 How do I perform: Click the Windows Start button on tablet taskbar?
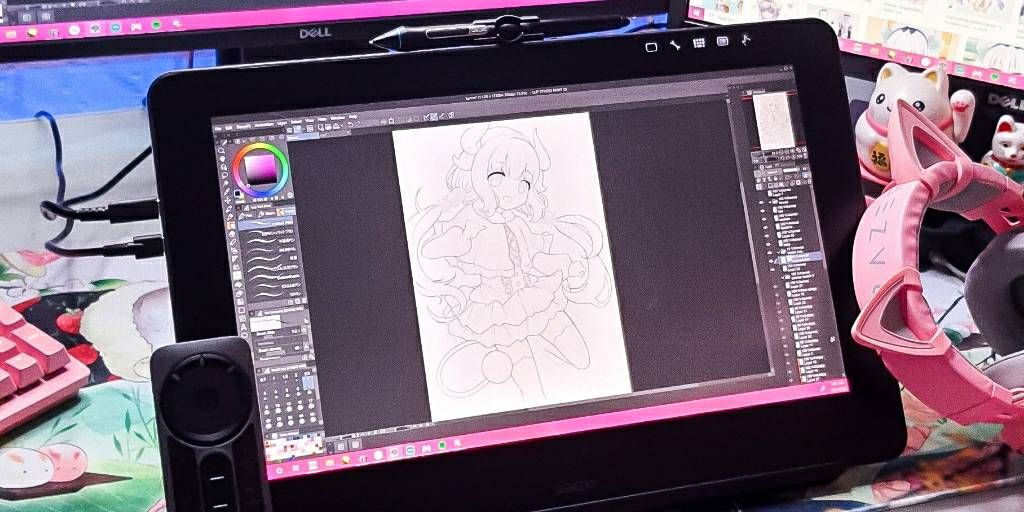pos(279,471)
